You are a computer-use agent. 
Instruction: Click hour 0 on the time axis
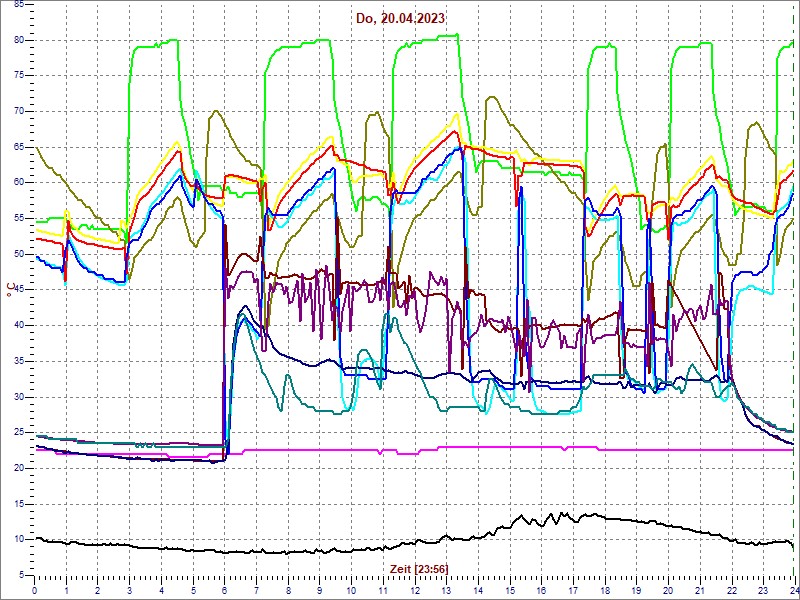tap(34, 590)
